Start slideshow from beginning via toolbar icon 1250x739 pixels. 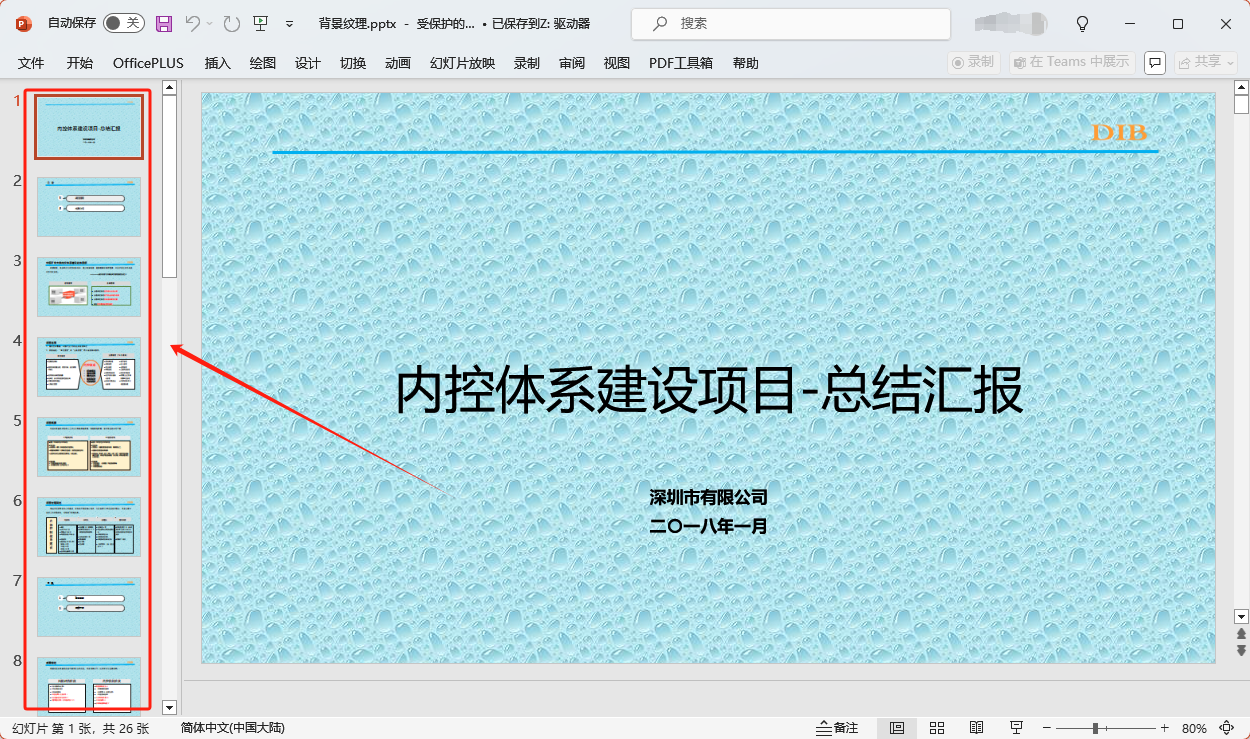click(260, 23)
